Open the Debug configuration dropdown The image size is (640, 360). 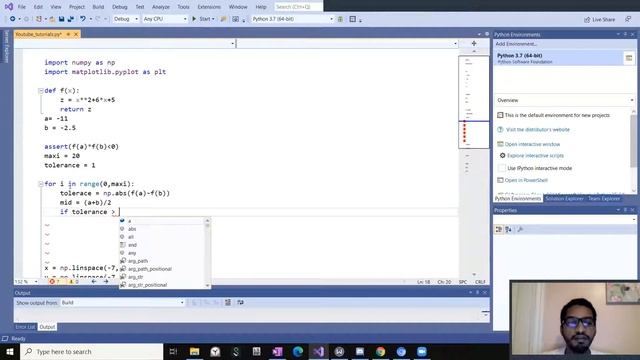point(125,19)
